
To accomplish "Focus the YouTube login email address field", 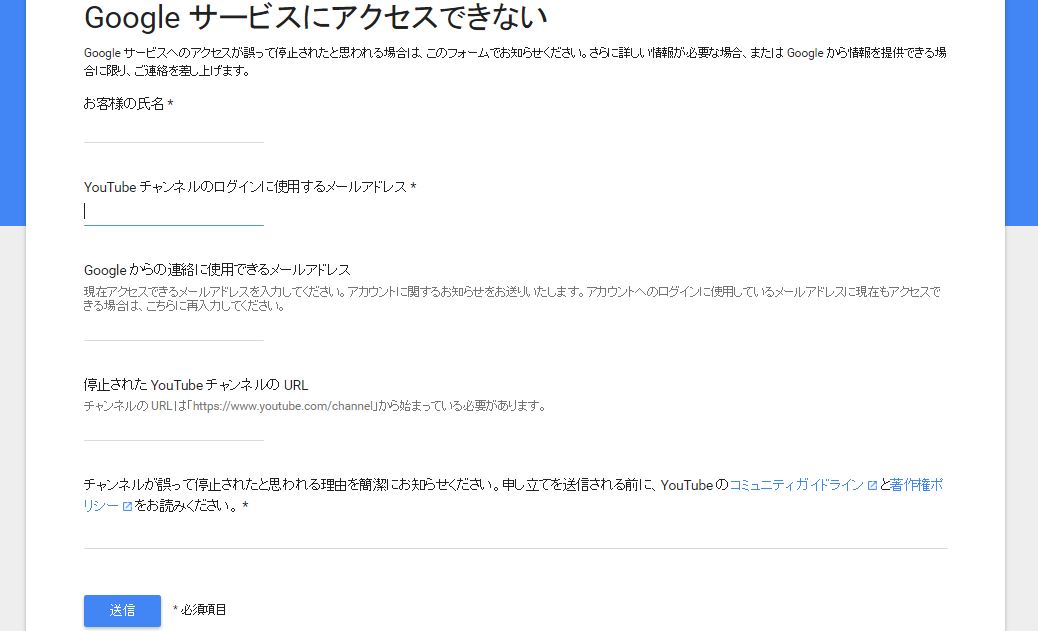I will point(173,212).
